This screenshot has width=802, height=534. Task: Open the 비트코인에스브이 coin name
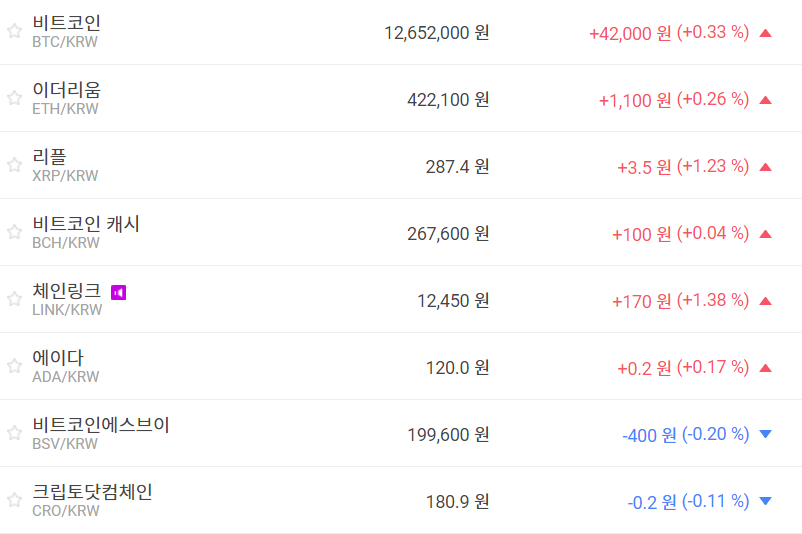click(101, 425)
